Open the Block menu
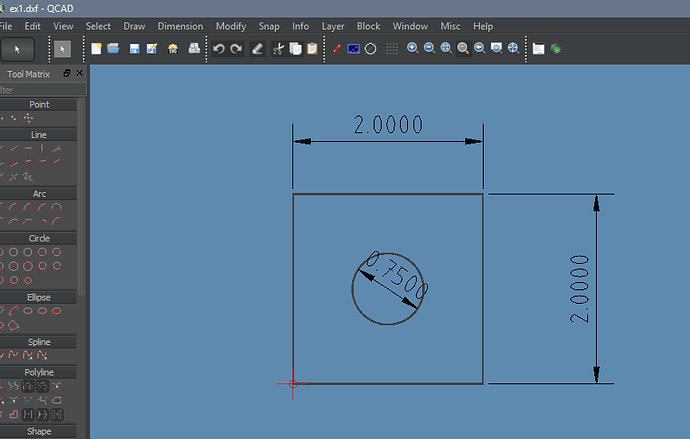The image size is (690, 439). 368,26
